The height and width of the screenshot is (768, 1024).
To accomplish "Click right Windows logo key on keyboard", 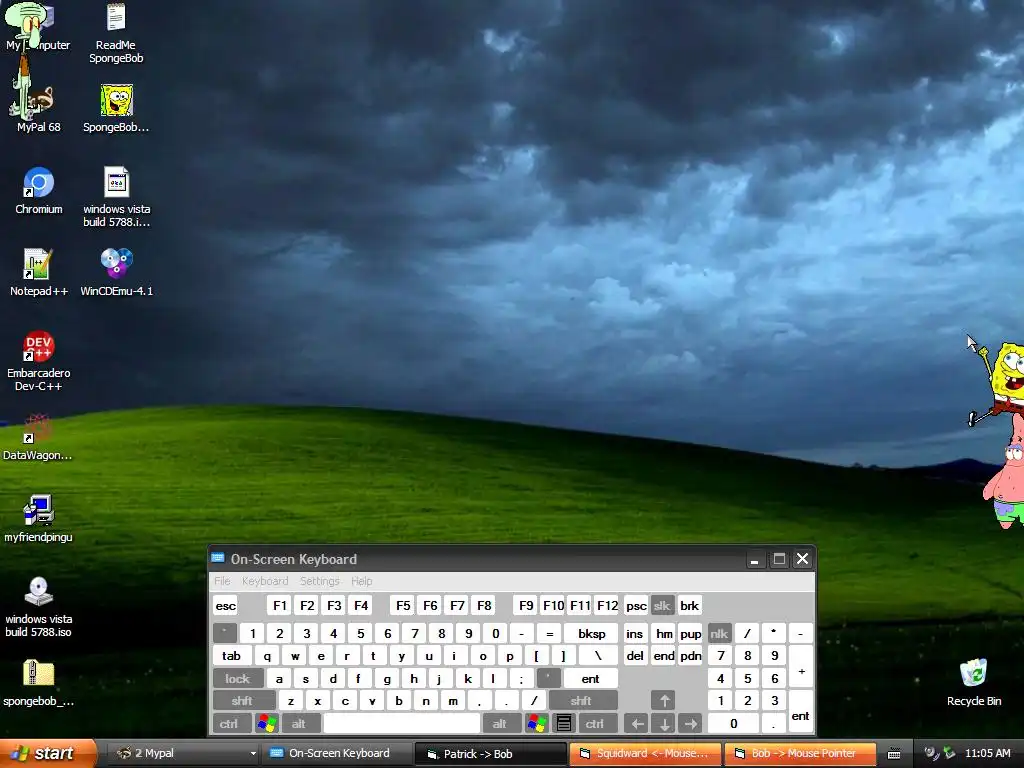I will 537,723.
